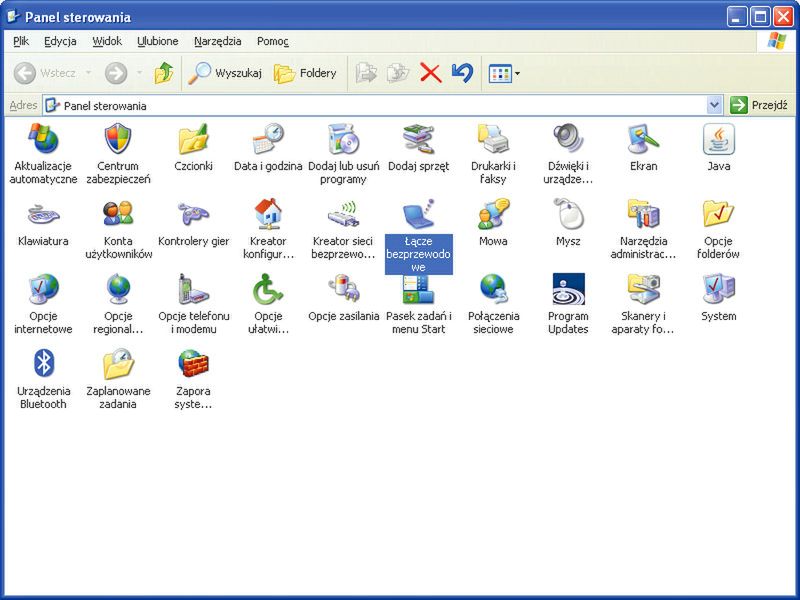Open Klawiatura keyboard settings
The height and width of the screenshot is (600, 800).
(43, 222)
